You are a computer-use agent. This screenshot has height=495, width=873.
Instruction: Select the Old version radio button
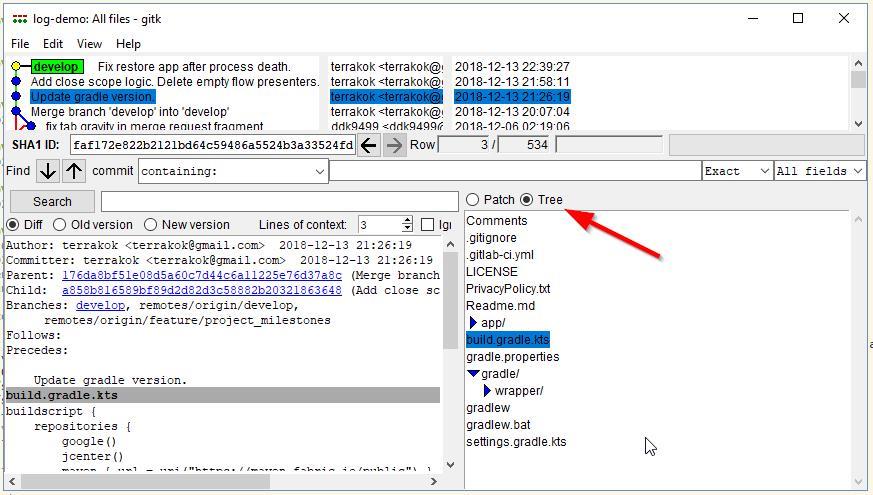[60, 225]
